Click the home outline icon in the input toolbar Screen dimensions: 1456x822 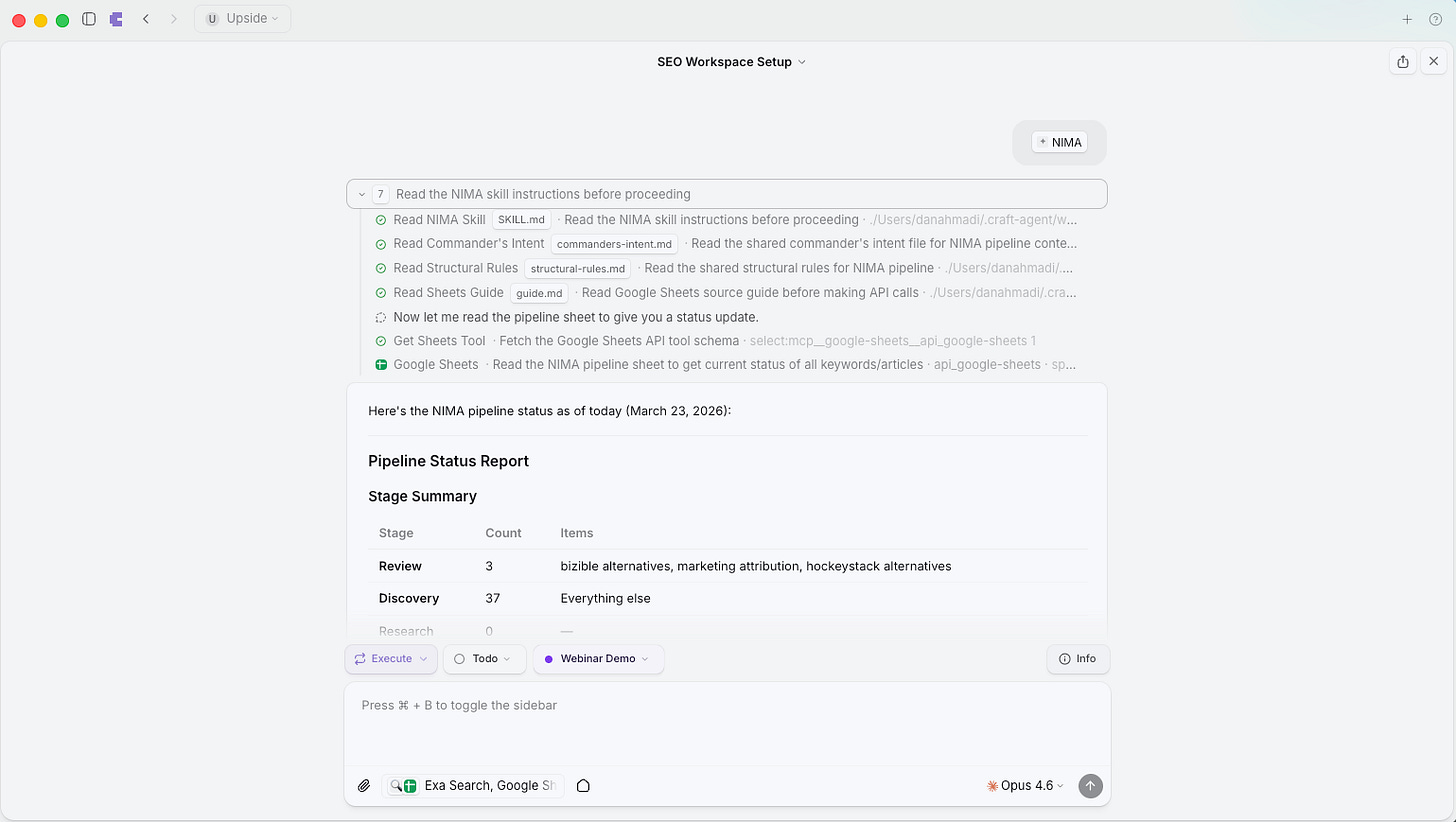click(583, 786)
